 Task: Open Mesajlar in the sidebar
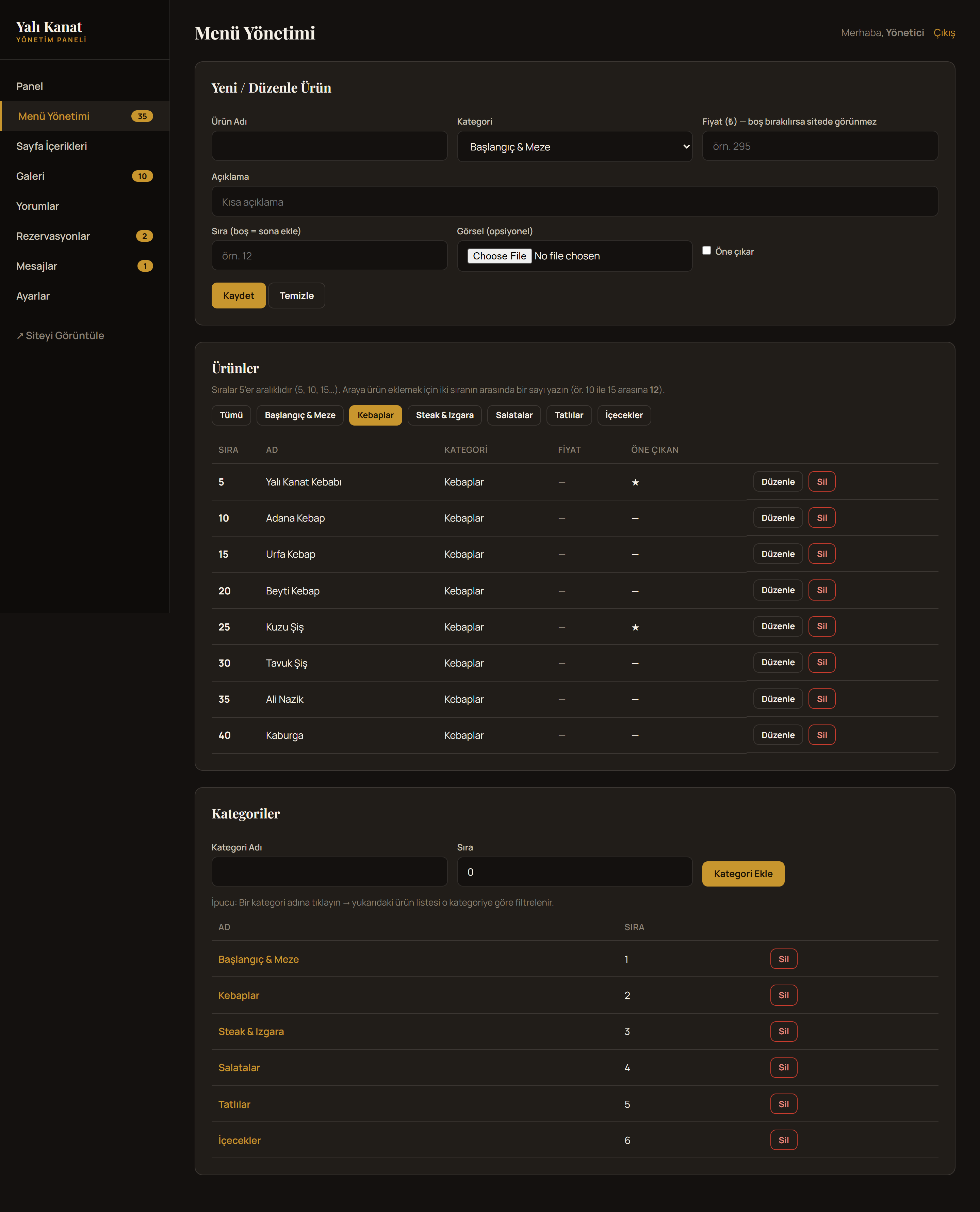85,266
